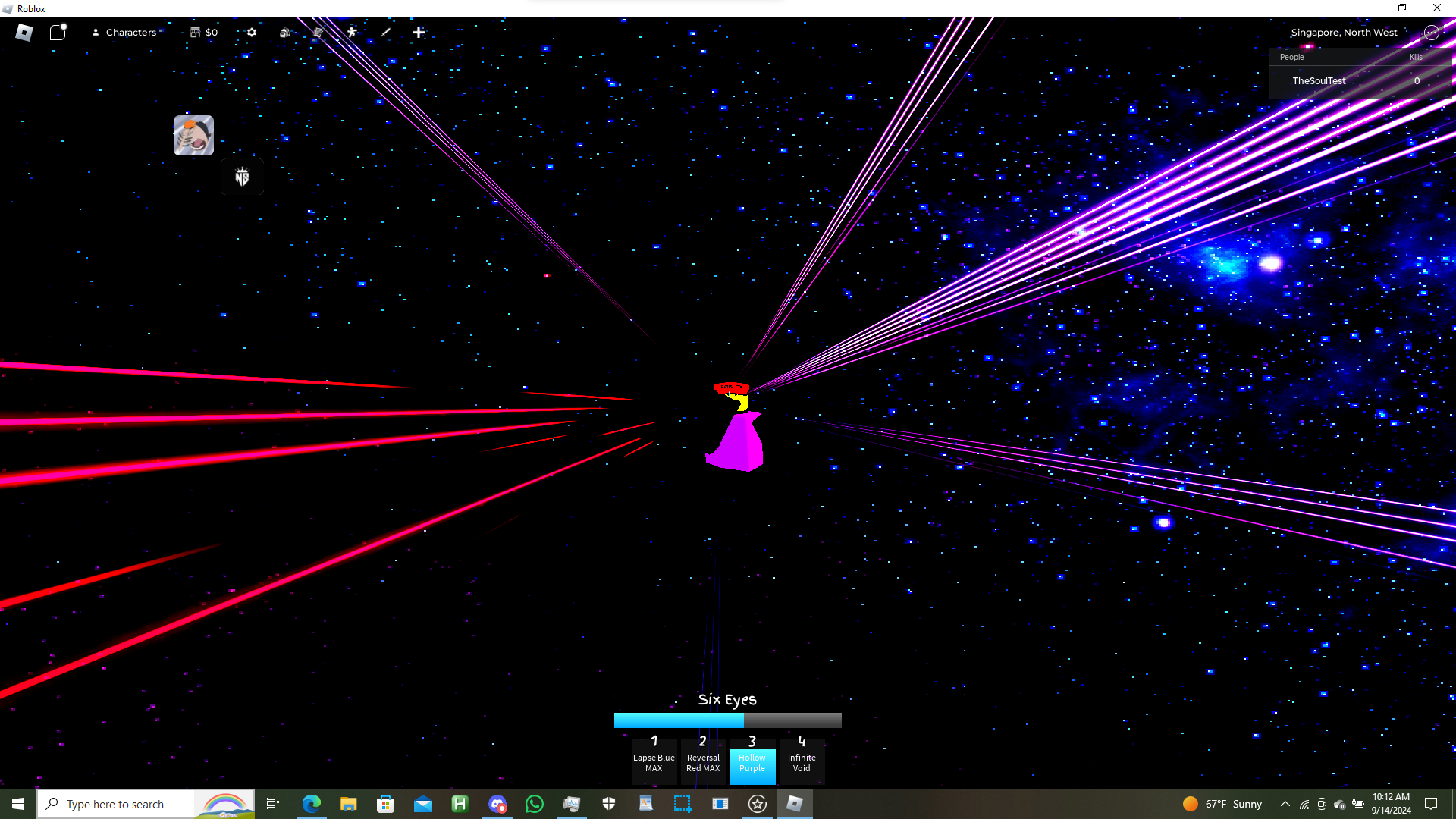Click the sword icon in the top bar

[385, 33]
